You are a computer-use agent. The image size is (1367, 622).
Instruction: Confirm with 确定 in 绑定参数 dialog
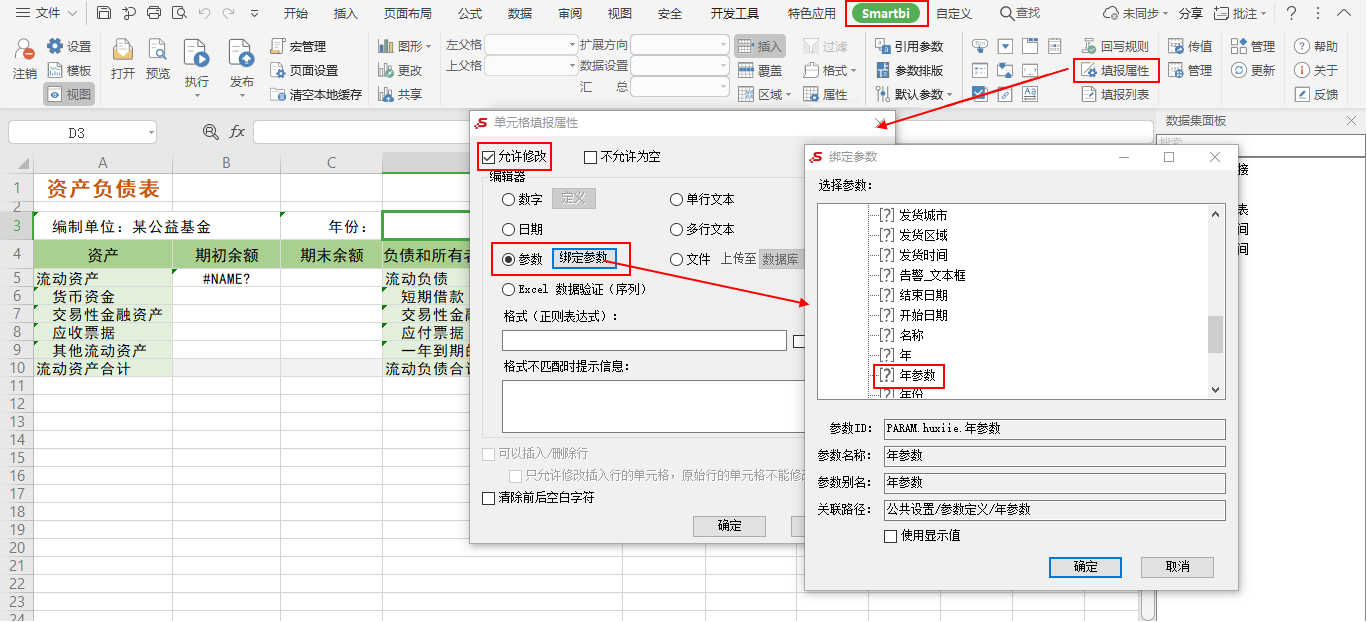(1085, 567)
